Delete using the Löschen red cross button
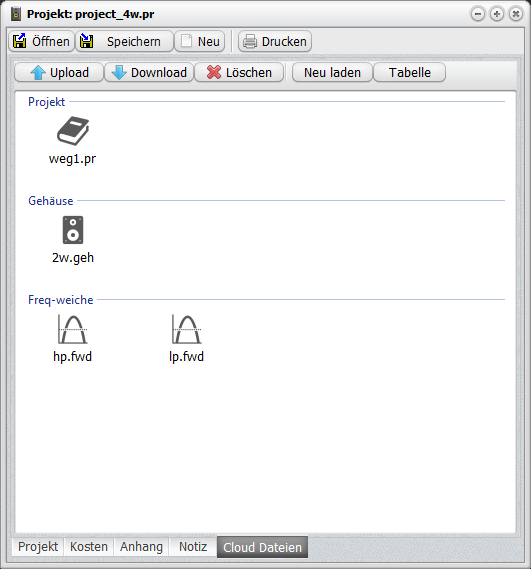This screenshot has height=569, width=531. [x=239, y=72]
